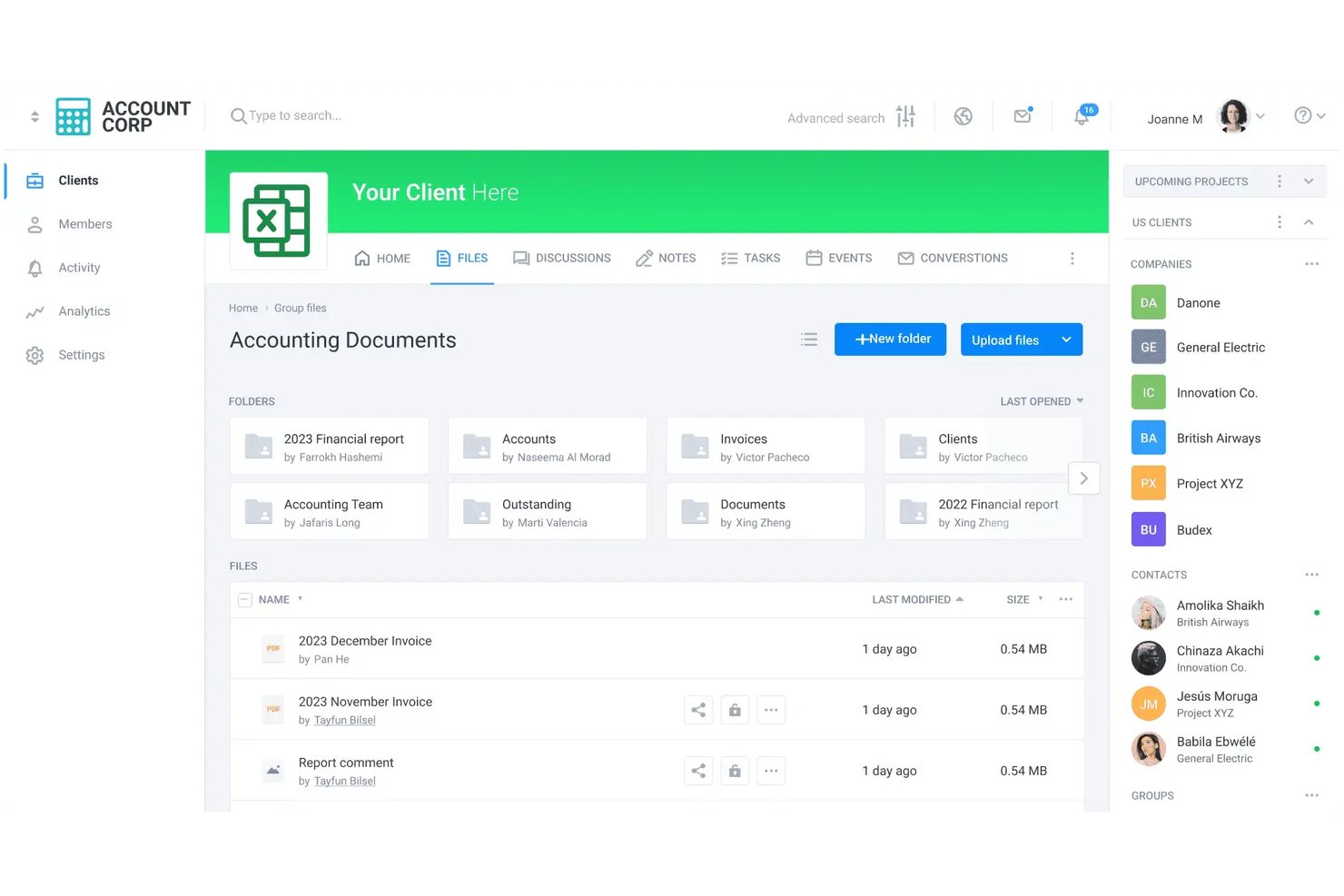Open more options for 2023 November Invoice
This screenshot has width=1344, height=896.
pyautogui.click(x=771, y=710)
